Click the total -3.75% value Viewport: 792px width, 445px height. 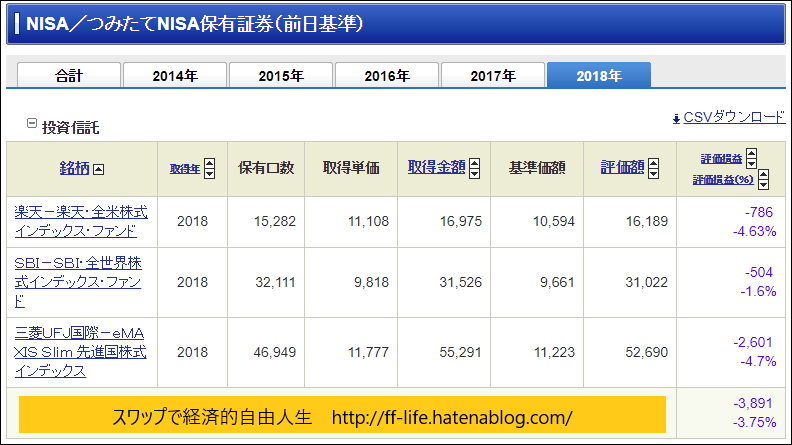click(755, 422)
